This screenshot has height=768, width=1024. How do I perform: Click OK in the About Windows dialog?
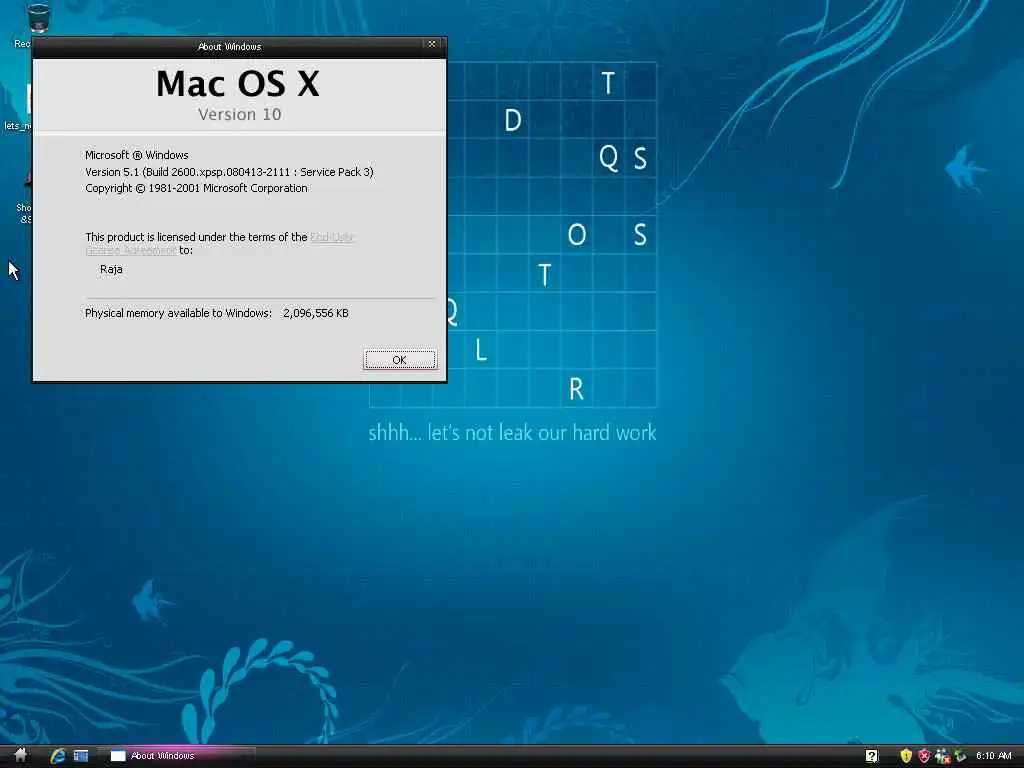tap(400, 360)
